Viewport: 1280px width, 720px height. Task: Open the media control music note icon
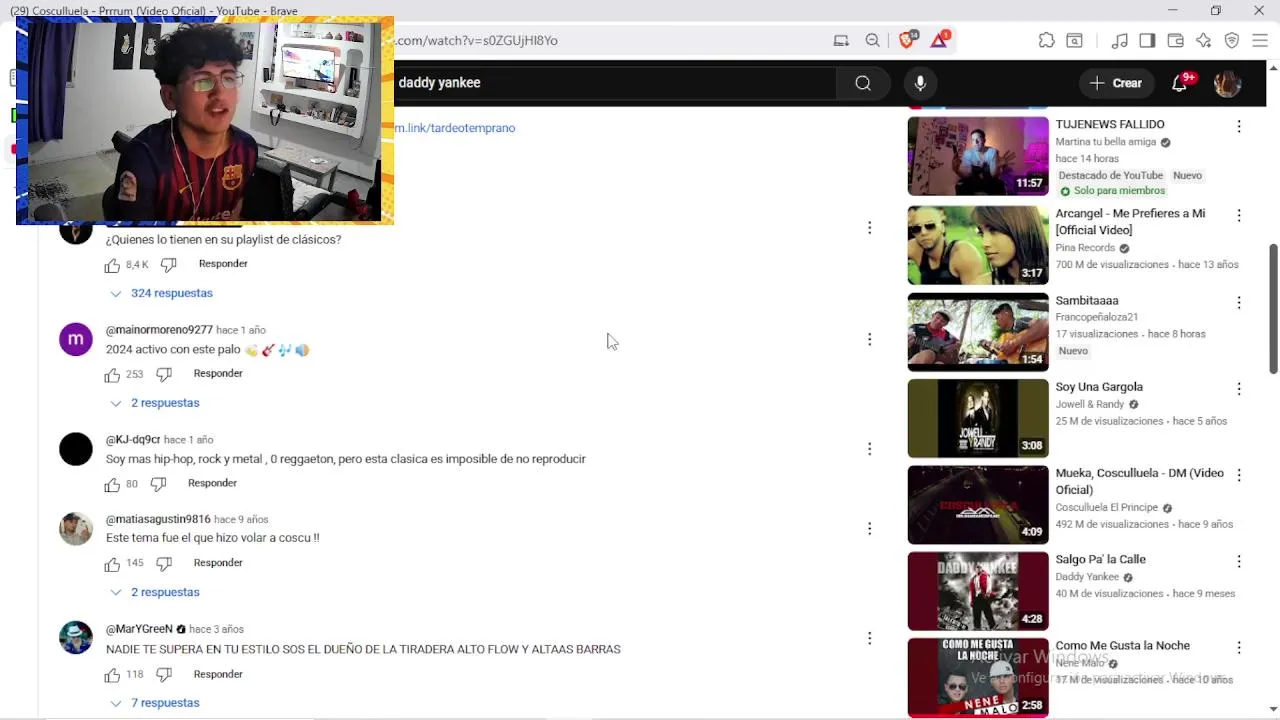point(1120,40)
